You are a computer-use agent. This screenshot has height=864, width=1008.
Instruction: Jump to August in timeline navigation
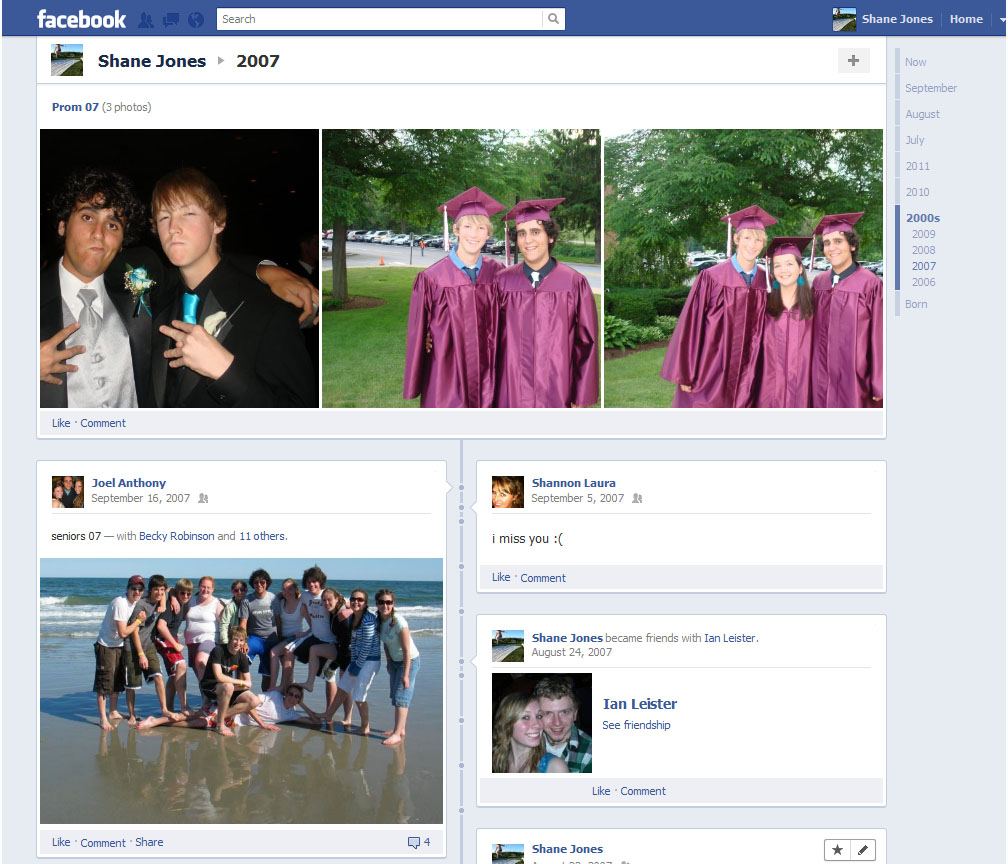[x=922, y=114]
